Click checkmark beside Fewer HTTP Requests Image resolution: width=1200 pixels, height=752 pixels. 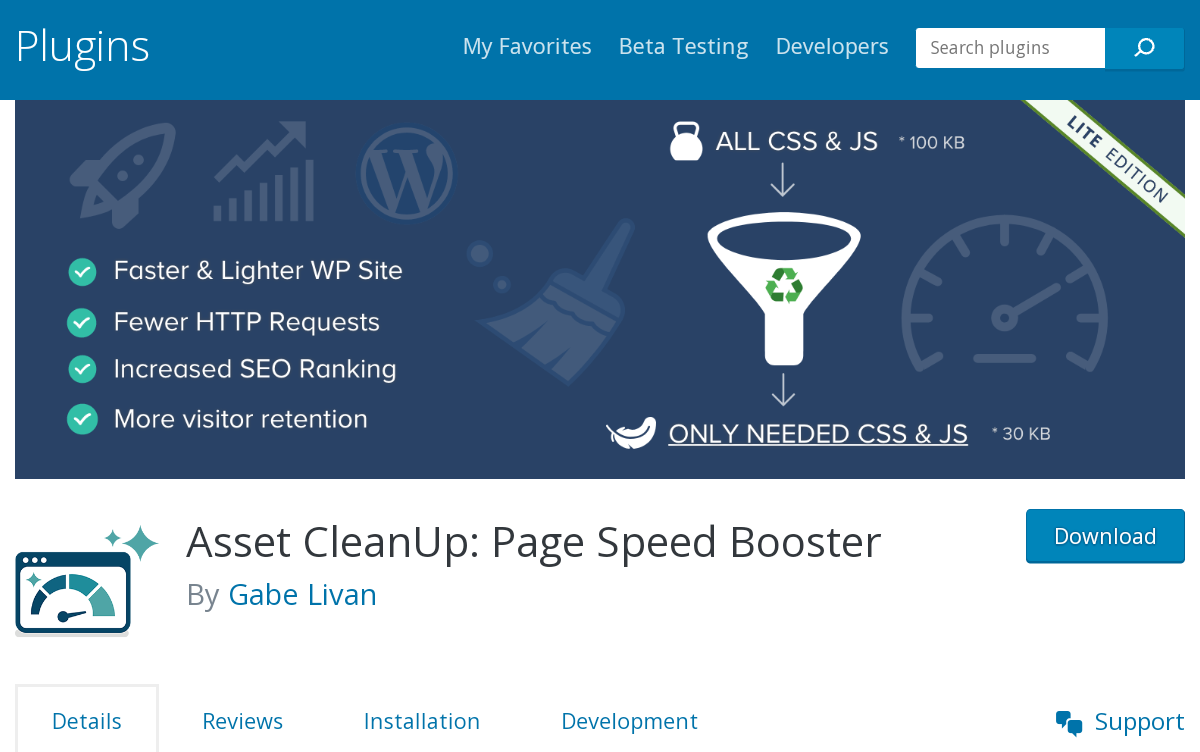(x=81, y=322)
